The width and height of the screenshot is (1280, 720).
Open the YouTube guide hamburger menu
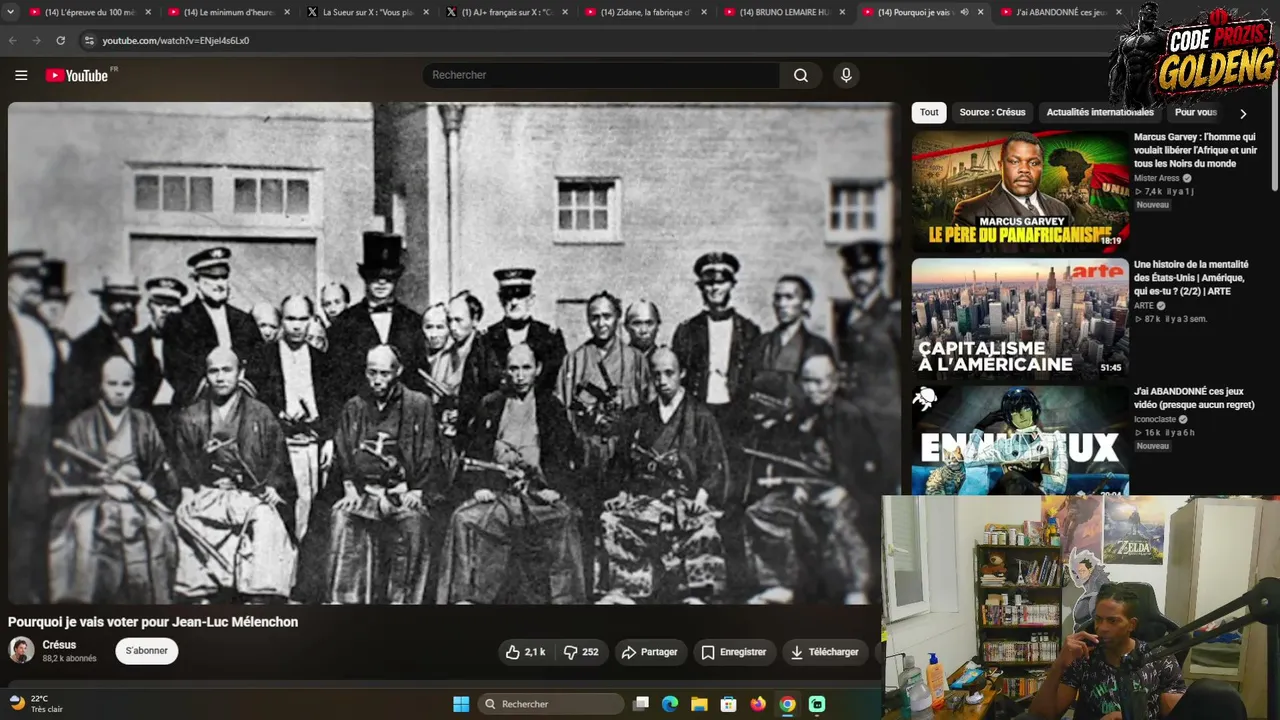click(x=21, y=75)
